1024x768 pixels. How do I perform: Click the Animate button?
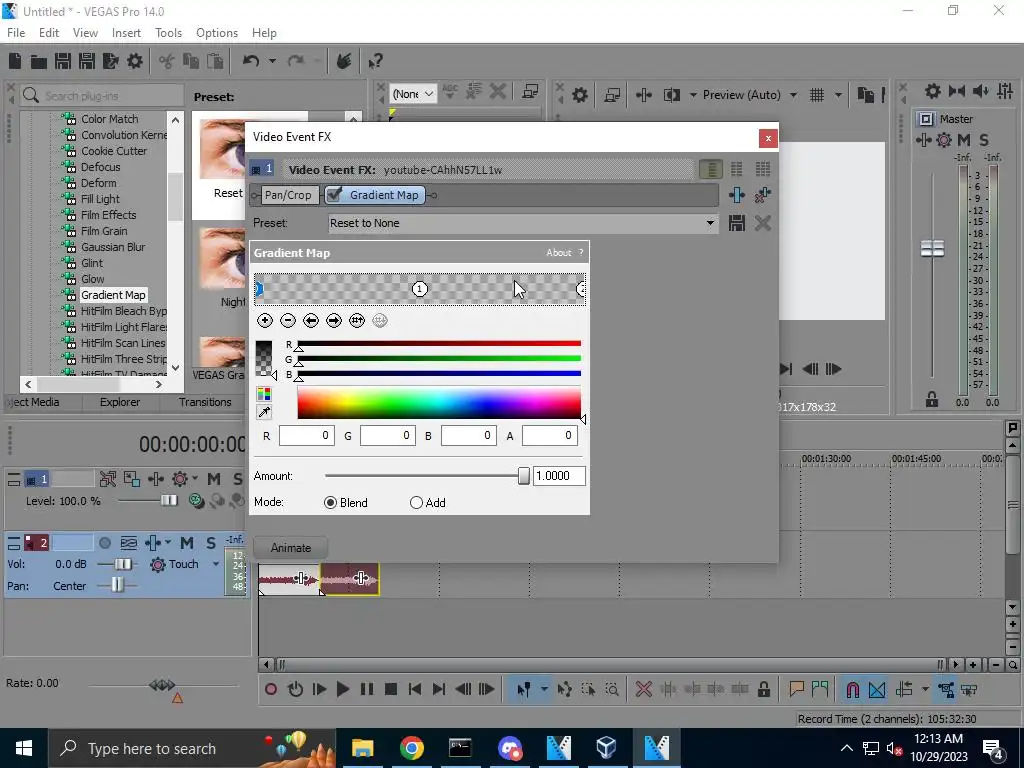(x=291, y=548)
